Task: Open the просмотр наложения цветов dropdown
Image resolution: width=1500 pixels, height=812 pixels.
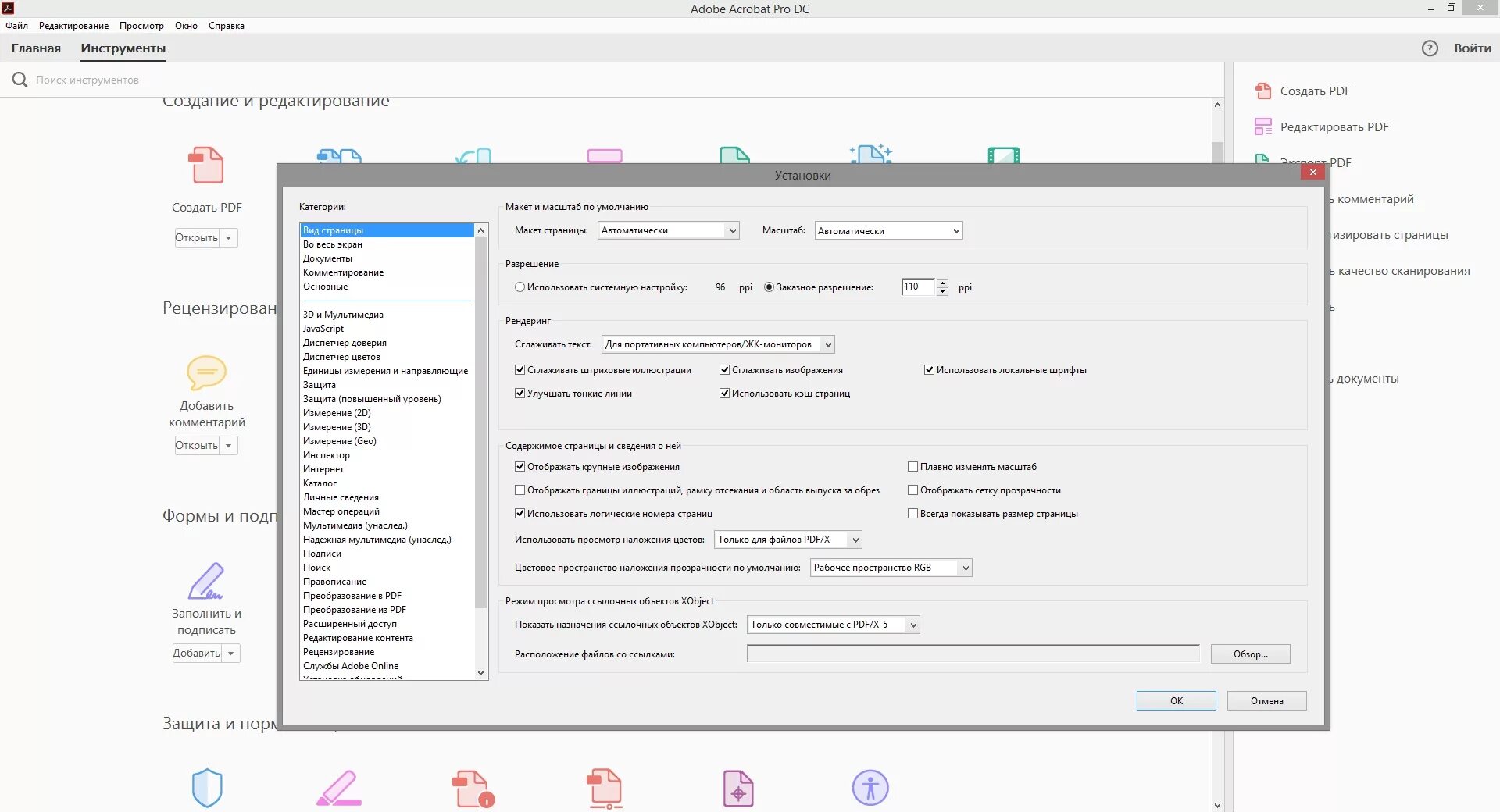Action: tap(787, 540)
